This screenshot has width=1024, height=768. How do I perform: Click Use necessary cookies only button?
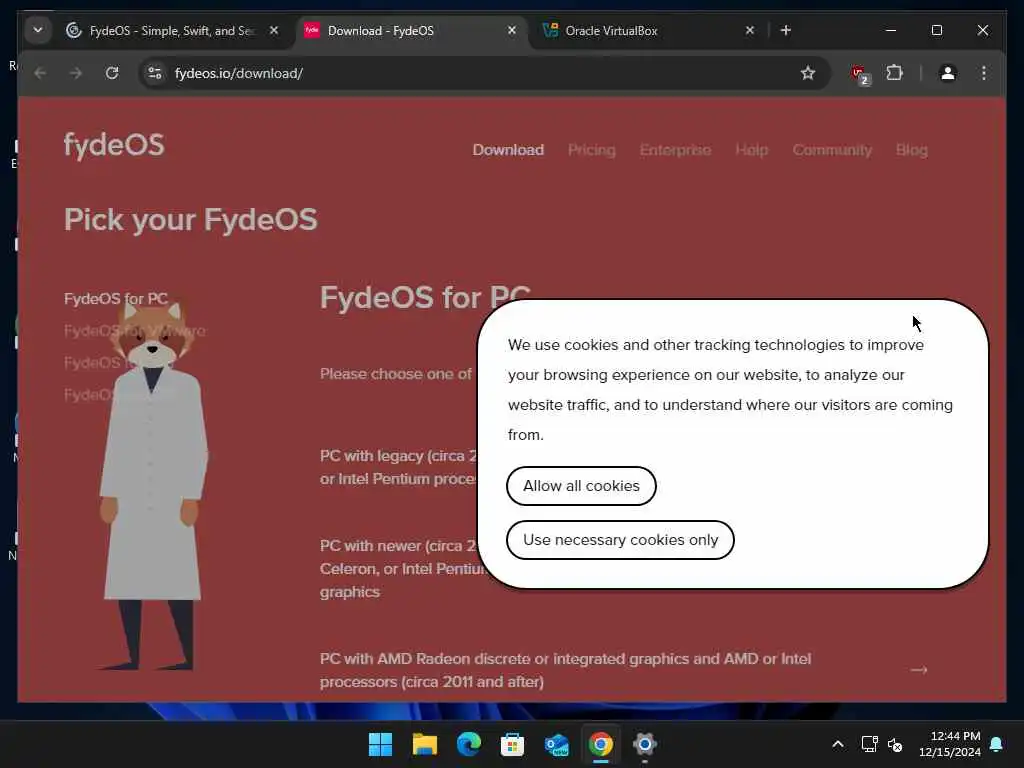[x=620, y=540]
